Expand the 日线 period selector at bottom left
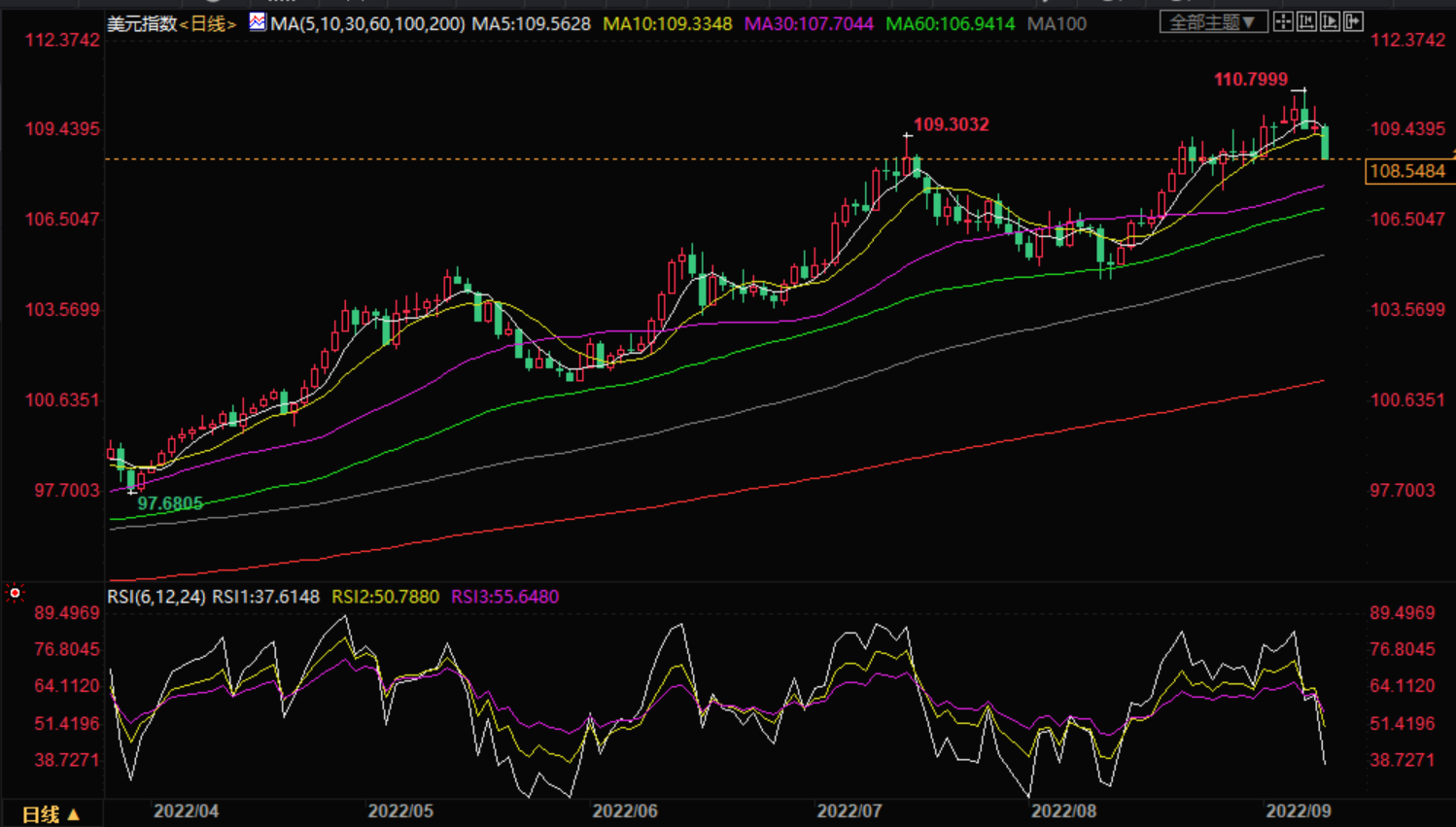 click(51, 814)
